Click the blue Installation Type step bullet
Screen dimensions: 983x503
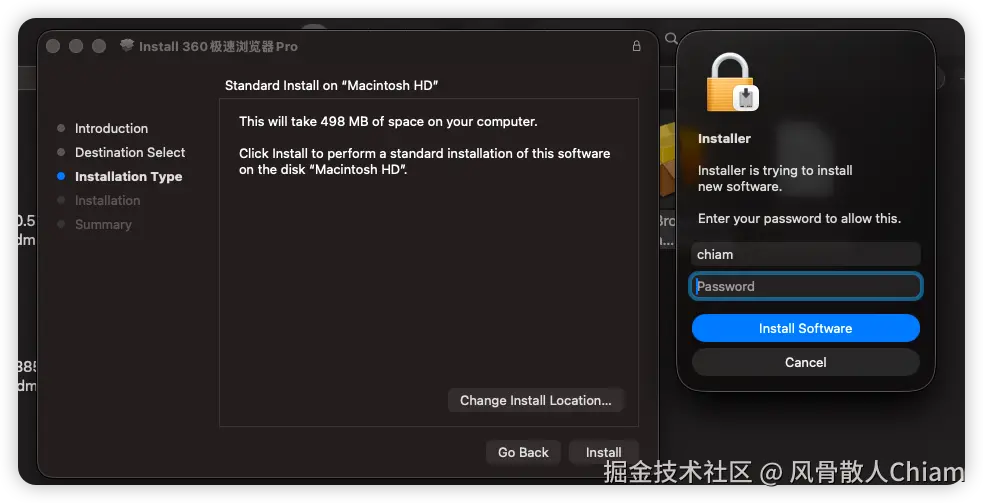pos(61,176)
